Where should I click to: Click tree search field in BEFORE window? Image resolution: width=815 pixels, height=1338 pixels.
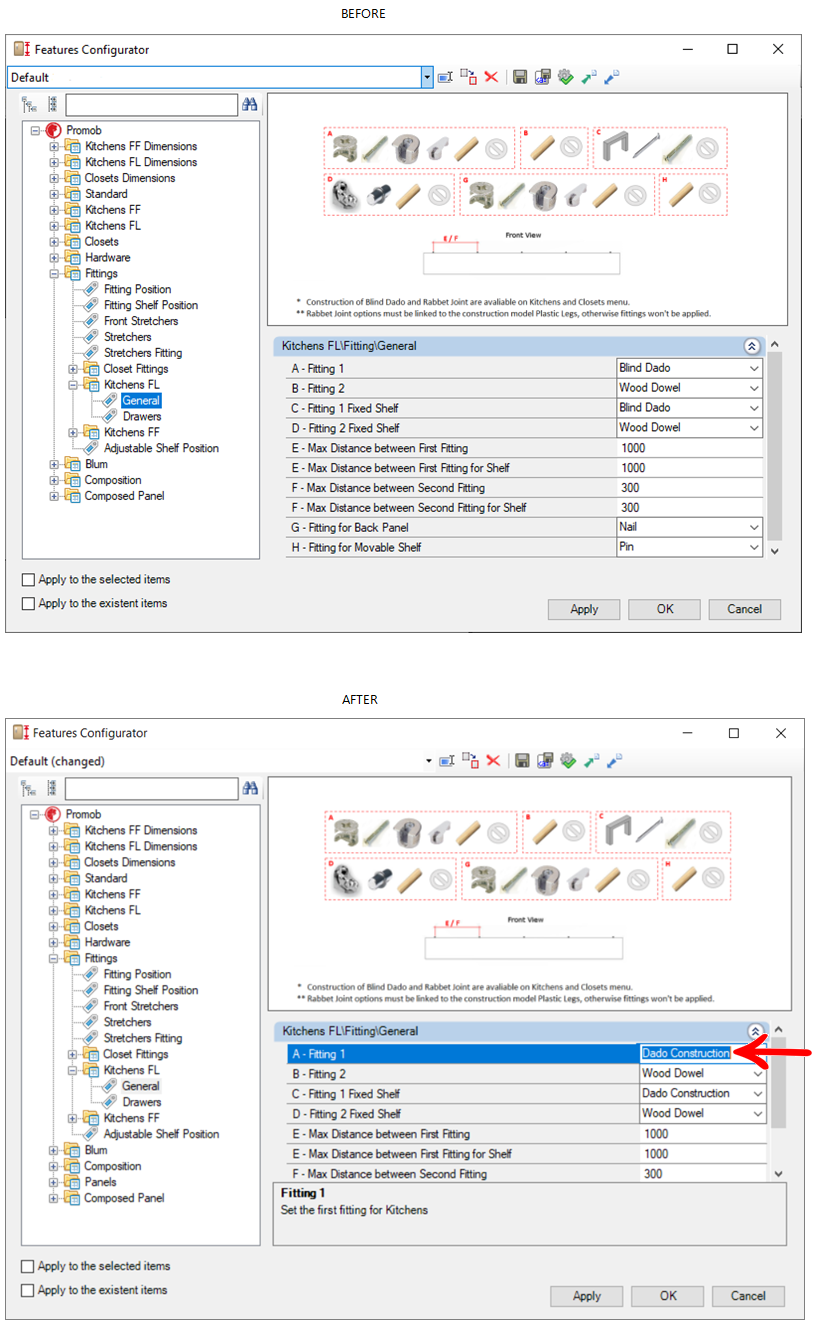(x=151, y=104)
